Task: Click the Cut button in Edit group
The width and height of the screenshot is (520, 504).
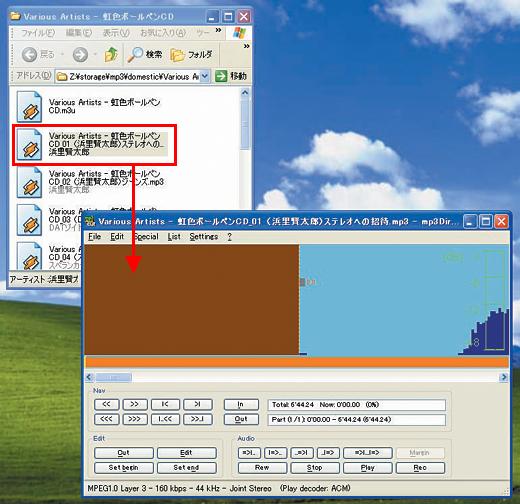Action: [x=123, y=453]
